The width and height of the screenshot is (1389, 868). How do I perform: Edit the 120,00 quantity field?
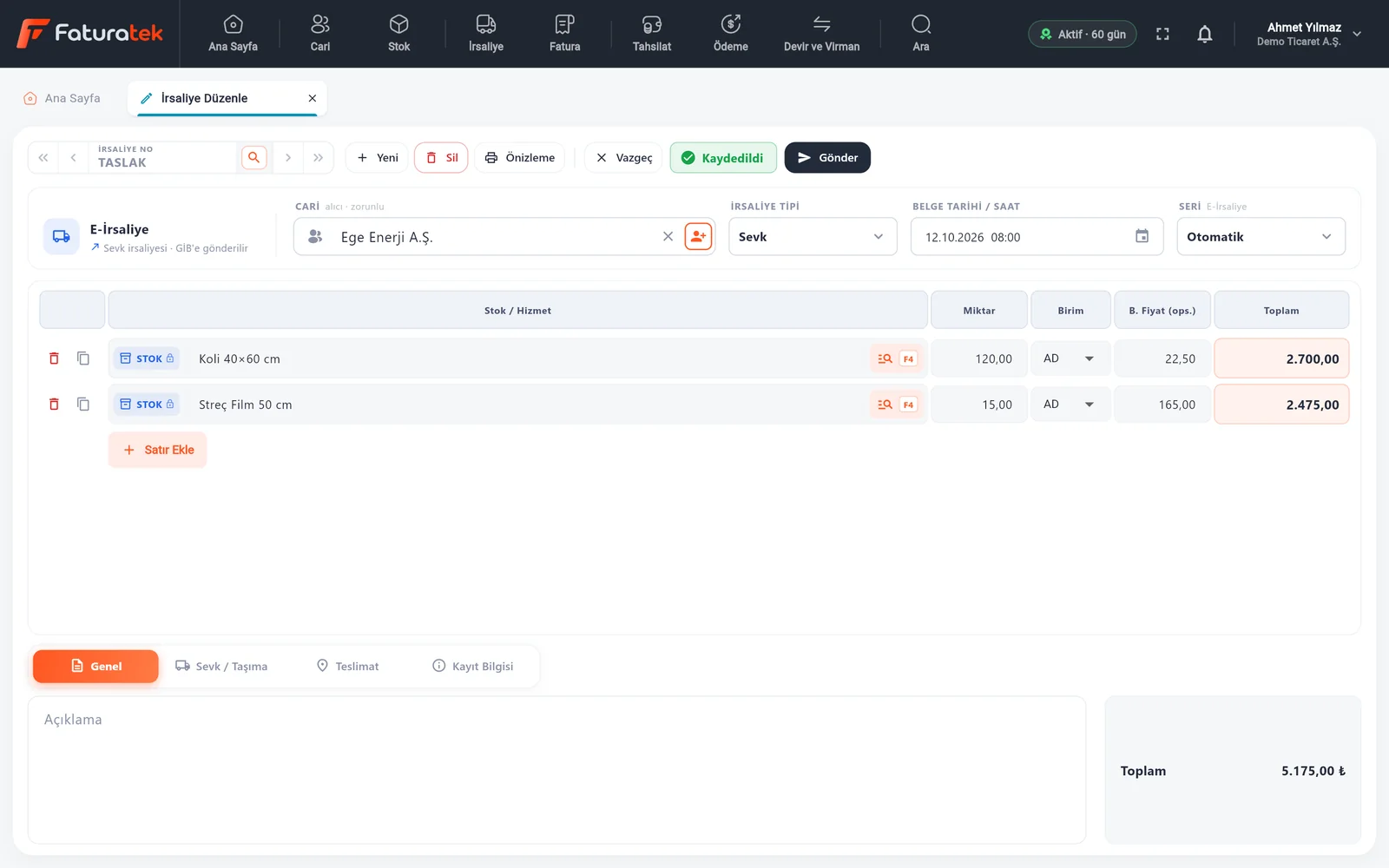[979, 358]
